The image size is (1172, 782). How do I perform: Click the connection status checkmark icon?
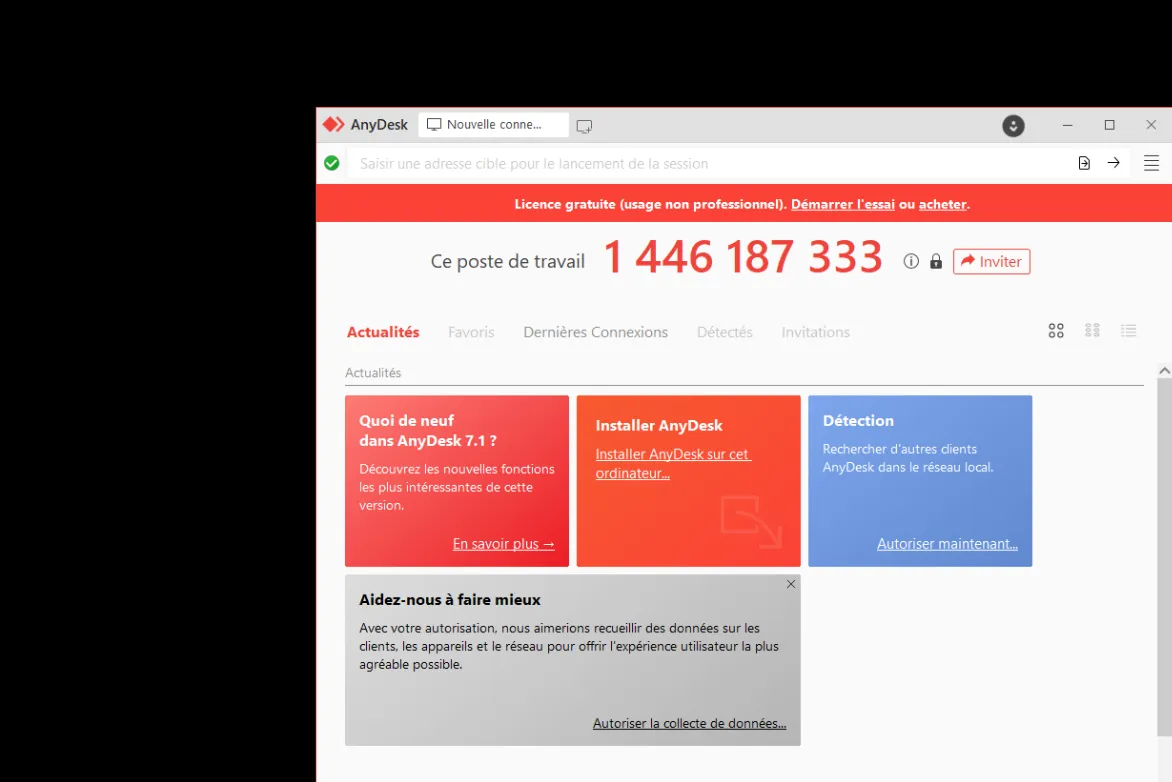pyautogui.click(x=331, y=162)
